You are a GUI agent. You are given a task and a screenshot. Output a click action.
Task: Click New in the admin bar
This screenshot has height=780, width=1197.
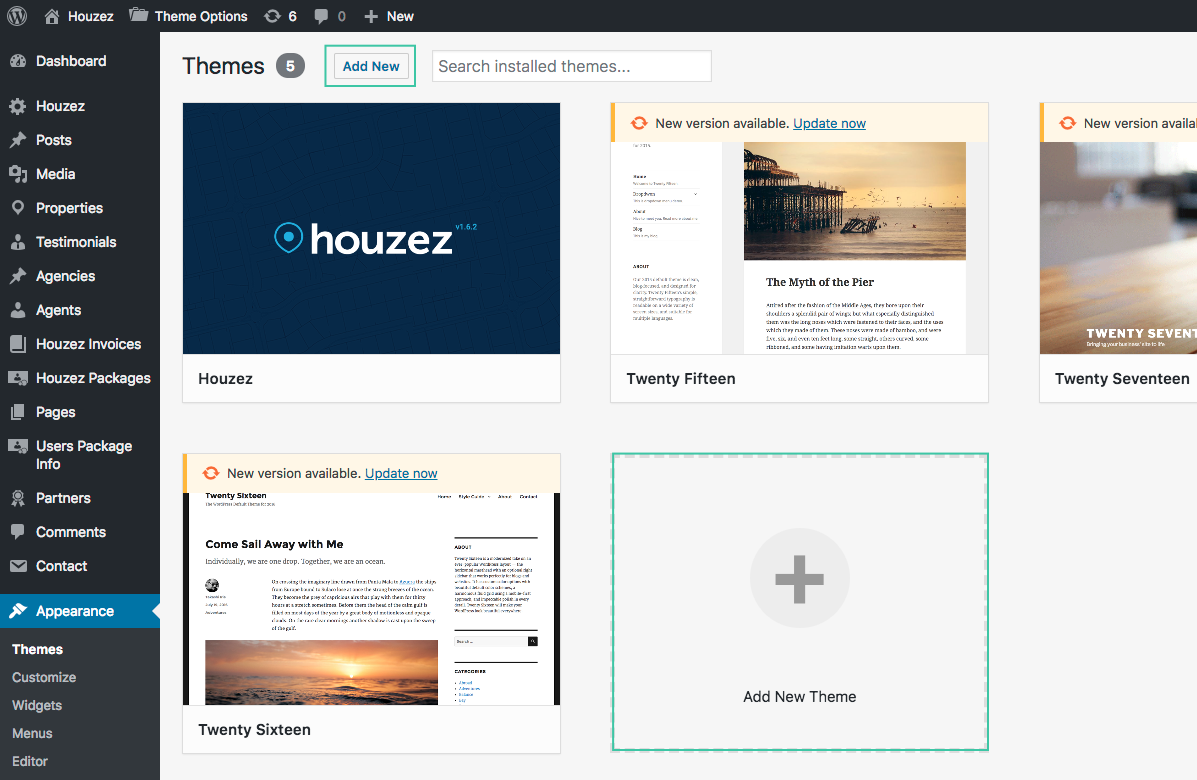[x=400, y=16]
